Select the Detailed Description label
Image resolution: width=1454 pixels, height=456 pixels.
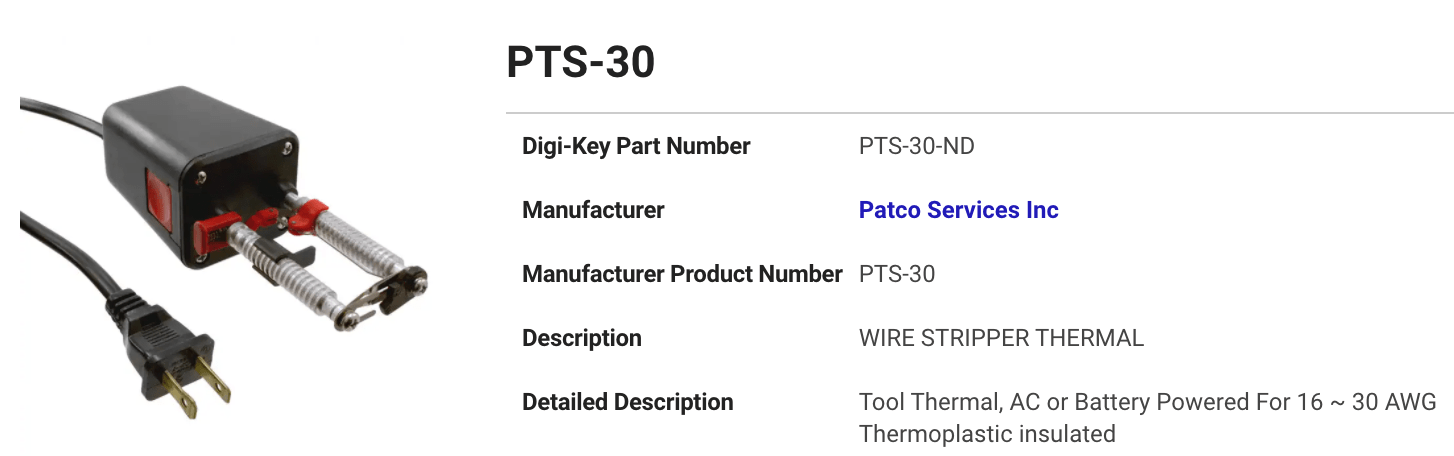627,402
